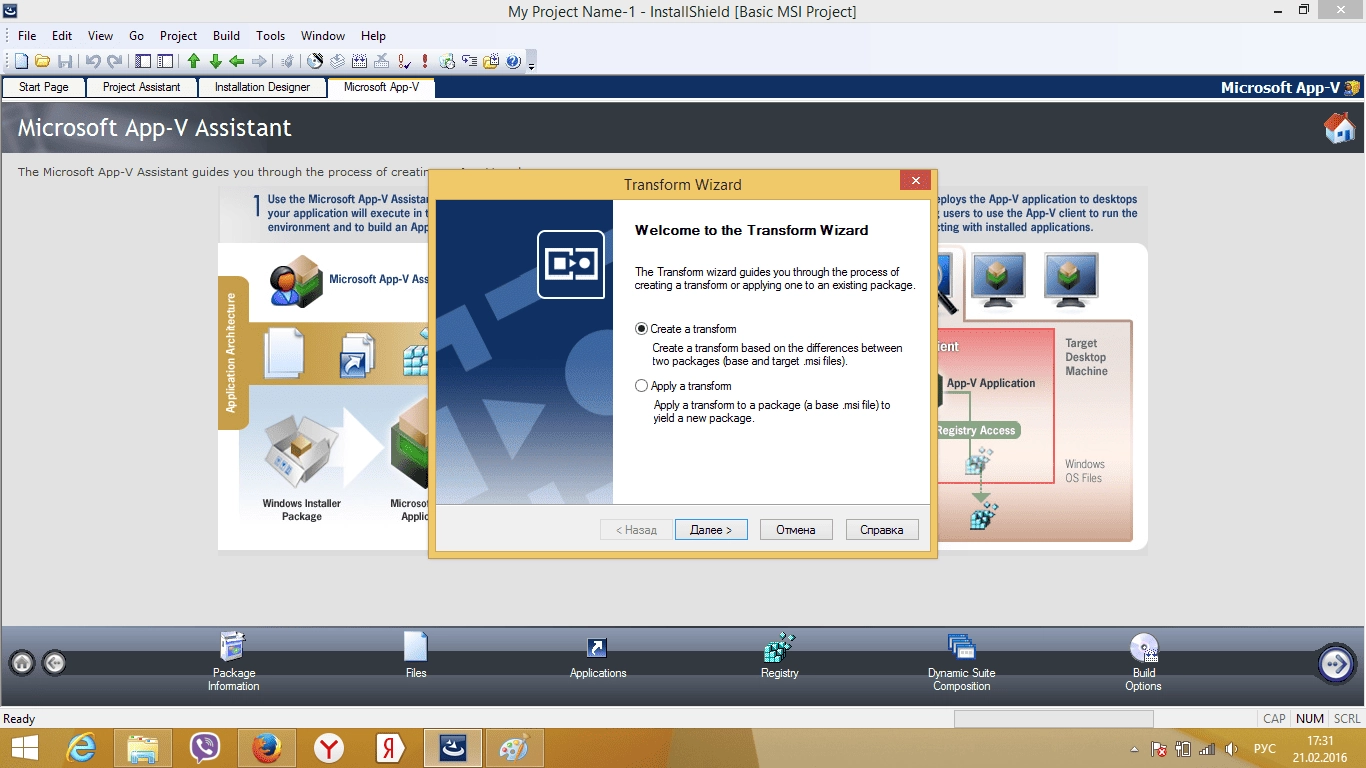The width and height of the screenshot is (1366, 768).
Task: Click the Open Project folder icon
Action: coord(43,62)
